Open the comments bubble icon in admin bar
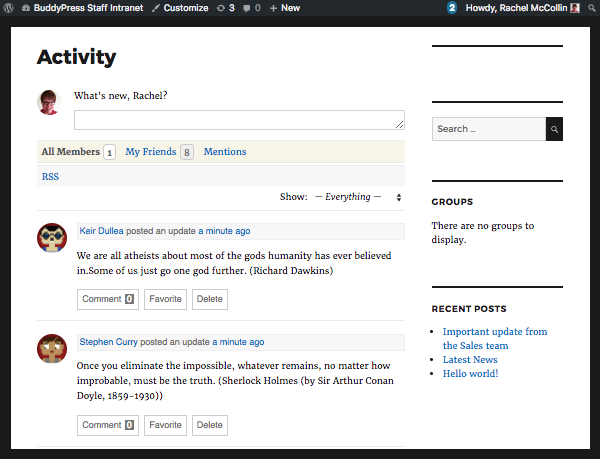 (x=251, y=8)
